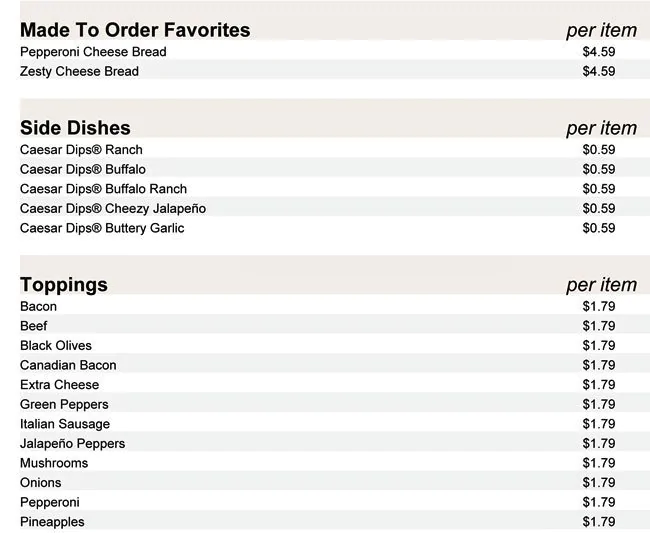650x533 pixels.
Task: Click the Green Peppers topping row
Action: tap(335, 404)
